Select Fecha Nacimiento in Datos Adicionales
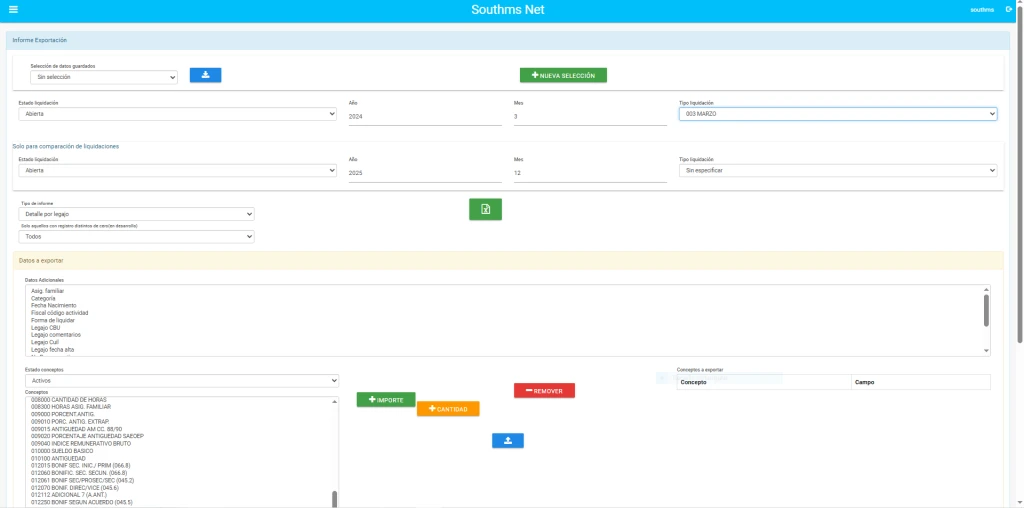The height and width of the screenshot is (508, 1024). [54, 306]
